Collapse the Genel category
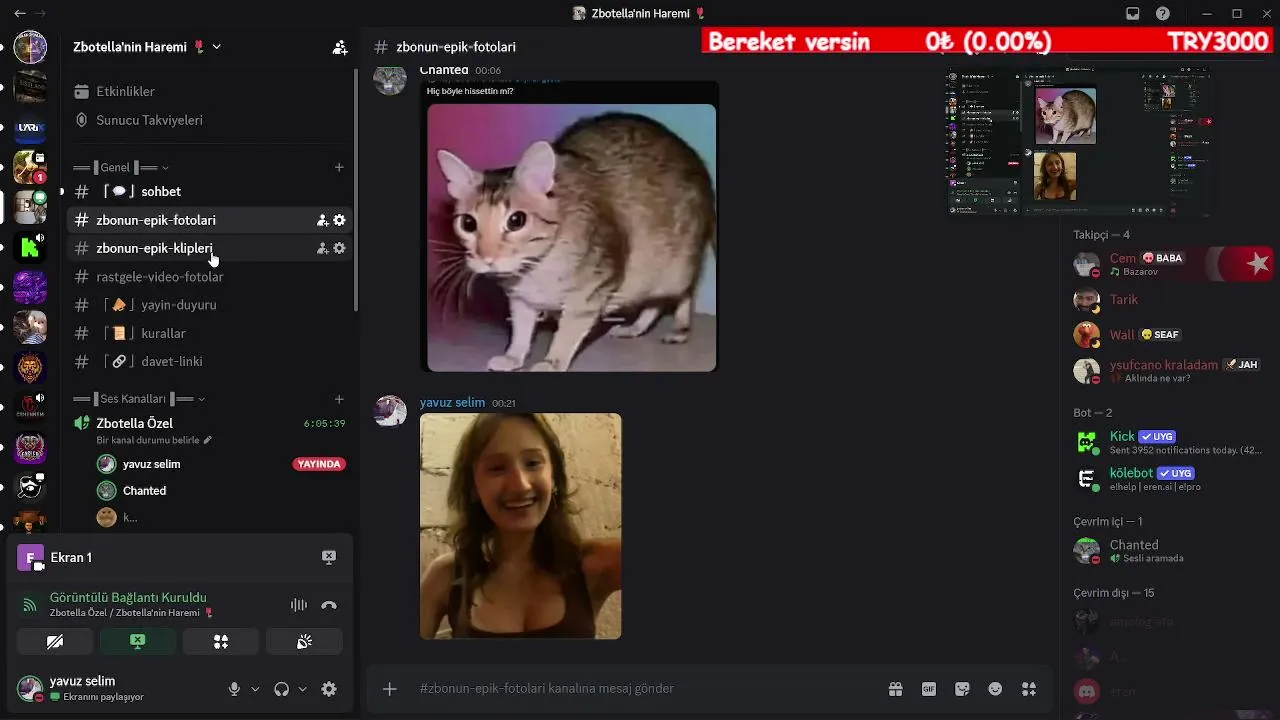 point(121,167)
